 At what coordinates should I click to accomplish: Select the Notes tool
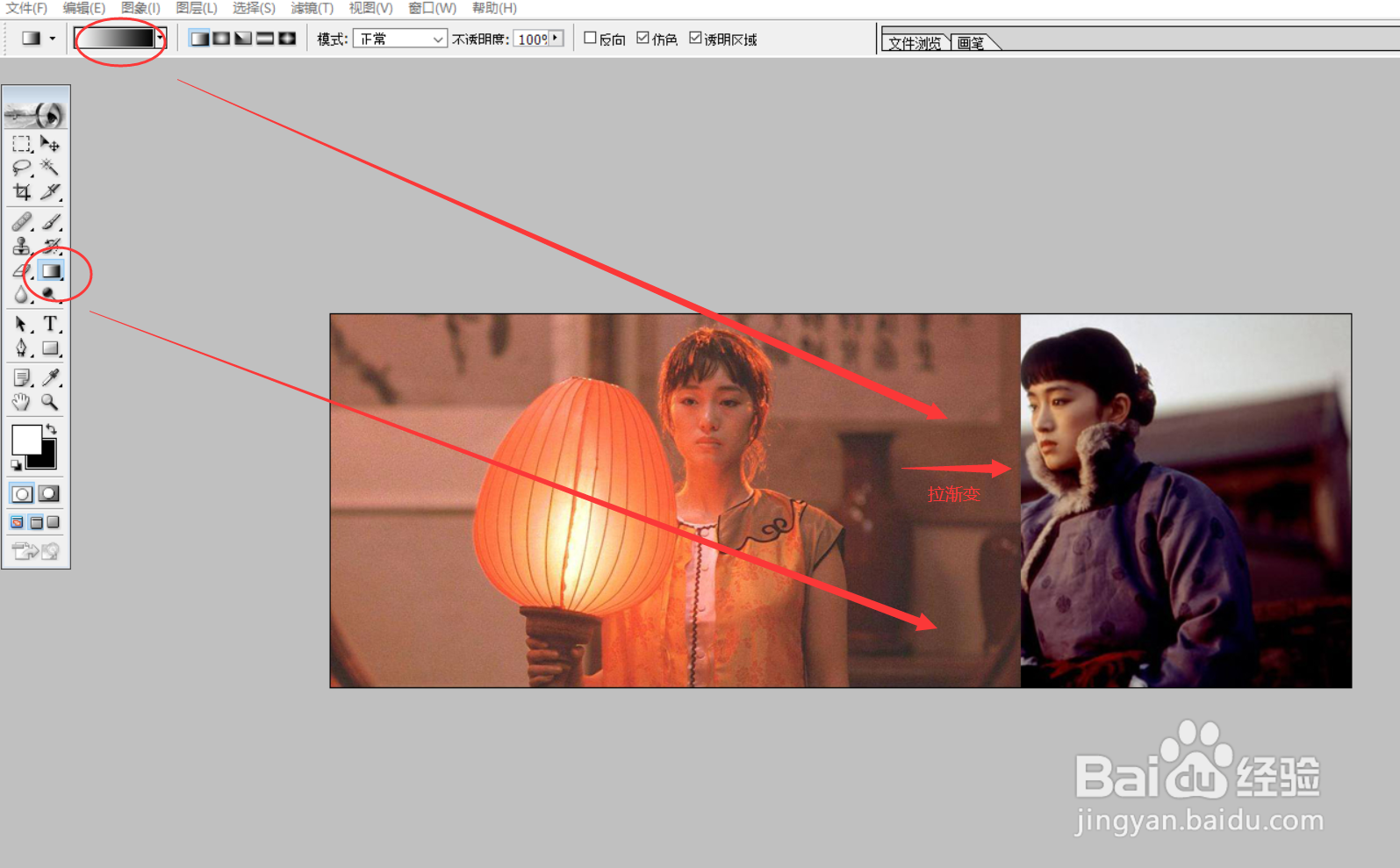[22, 377]
